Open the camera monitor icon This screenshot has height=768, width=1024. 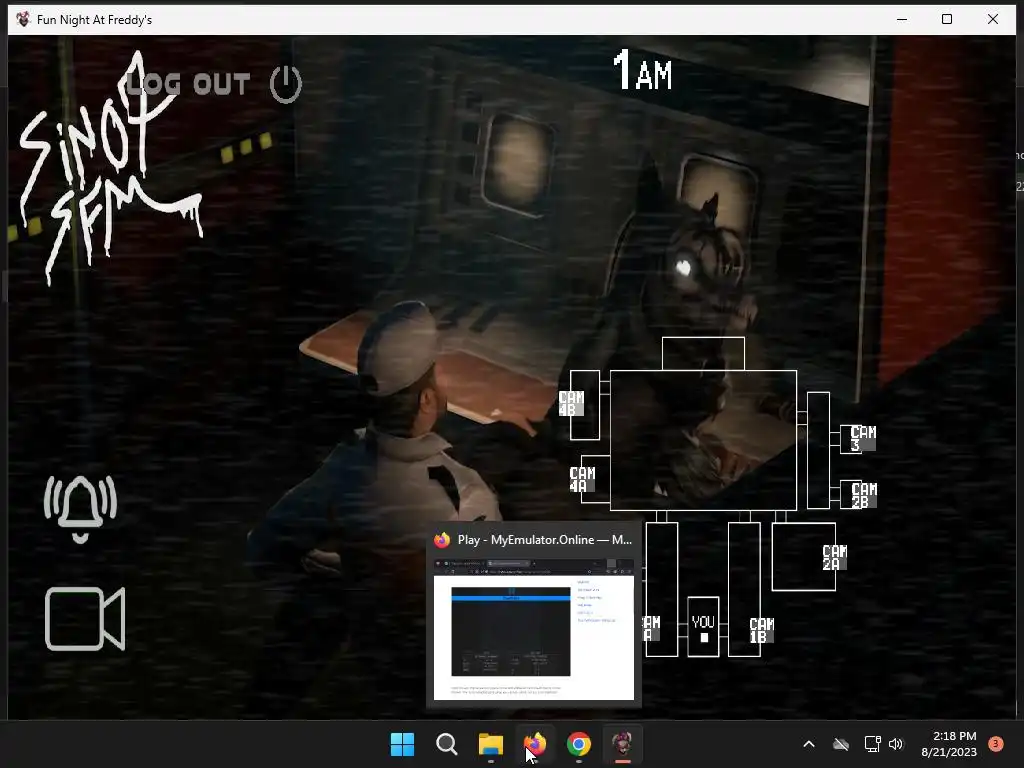[85, 619]
